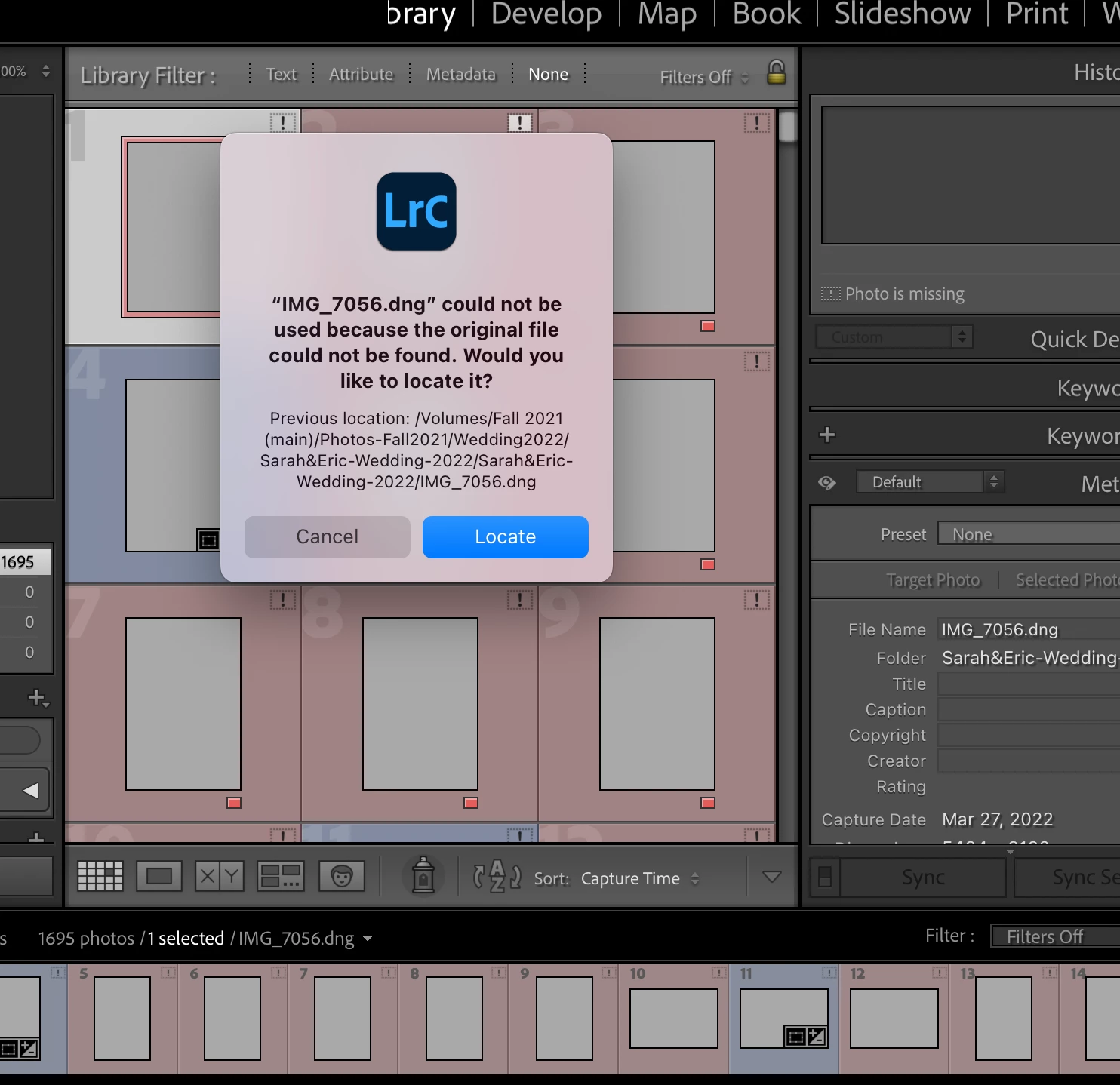Select Metadata filter in Library Filter bar
This screenshot has width=1120, height=1085.
pyautogui.click(x=461, y=74)
